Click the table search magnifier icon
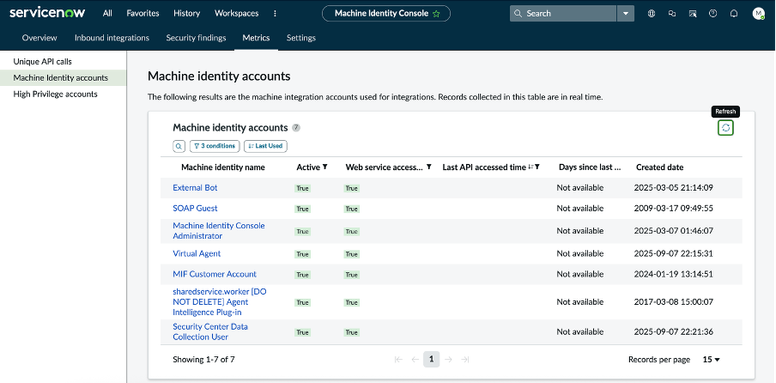The image size is (776, 383). click(179, 146)
